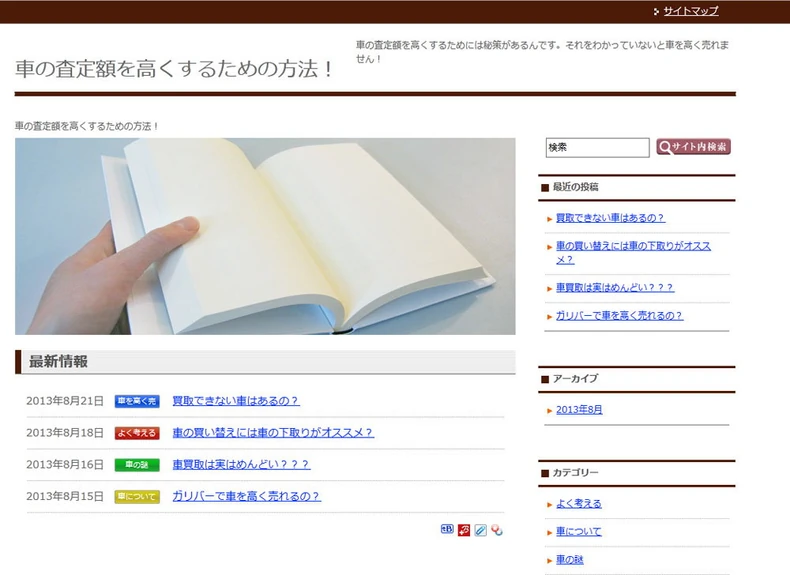Click the blue 車を高く売 category badge
The height and width of the screenshot is (575, 790).
(x=137, y=401)
